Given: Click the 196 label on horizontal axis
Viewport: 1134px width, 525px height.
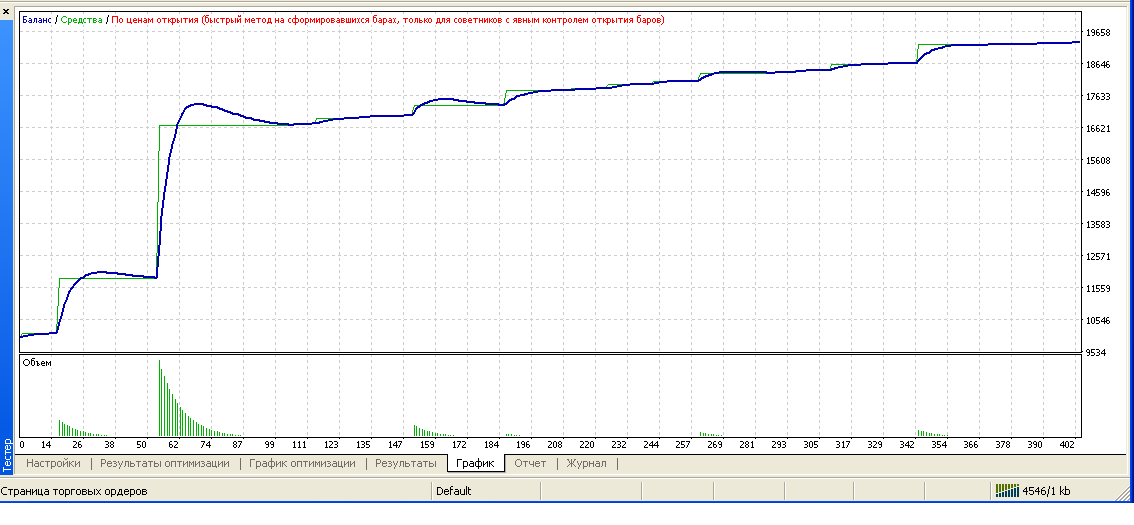Looking at the screenshot, I should tap(523, 444).
